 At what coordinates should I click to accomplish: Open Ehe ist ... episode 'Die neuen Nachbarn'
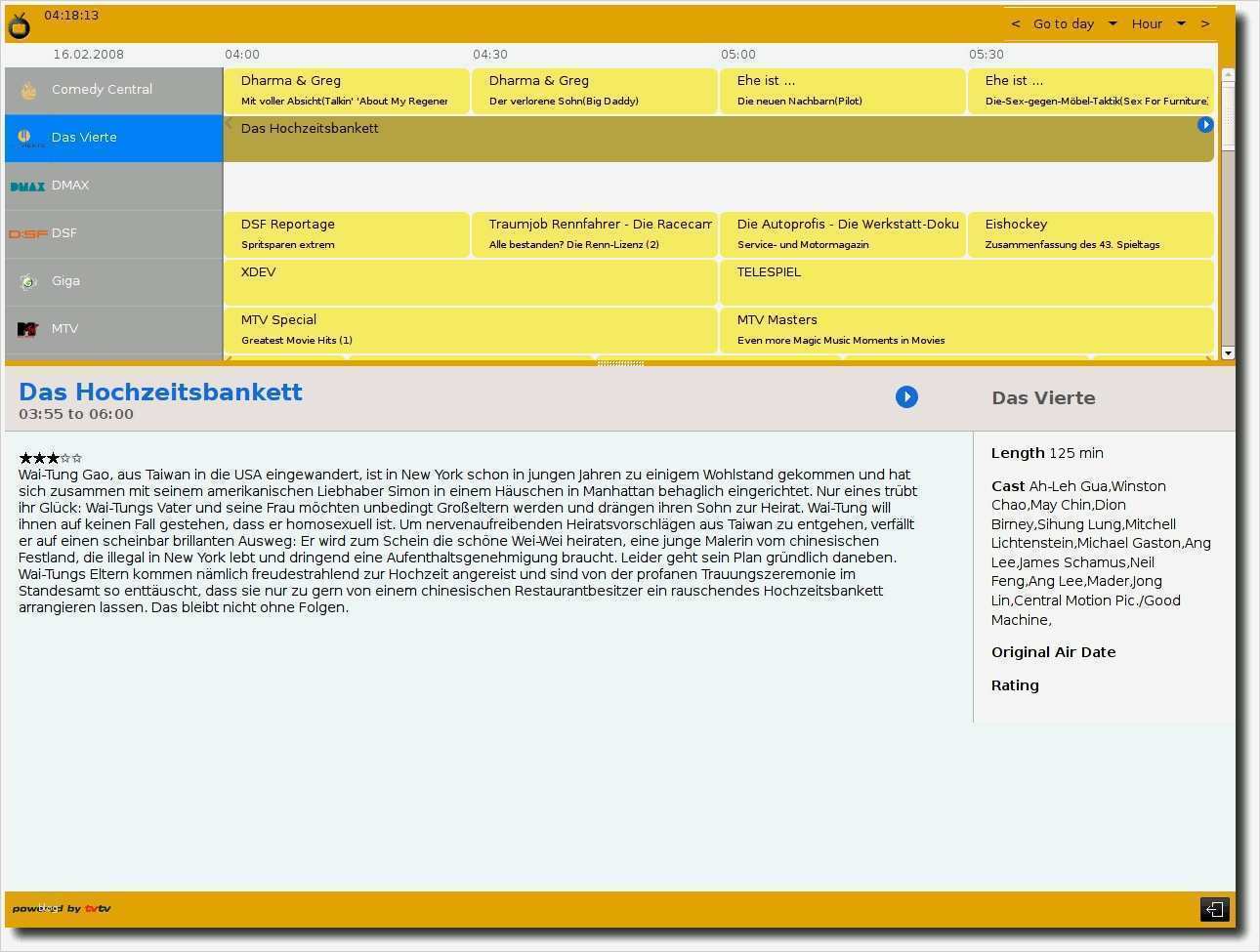[843, 91]
